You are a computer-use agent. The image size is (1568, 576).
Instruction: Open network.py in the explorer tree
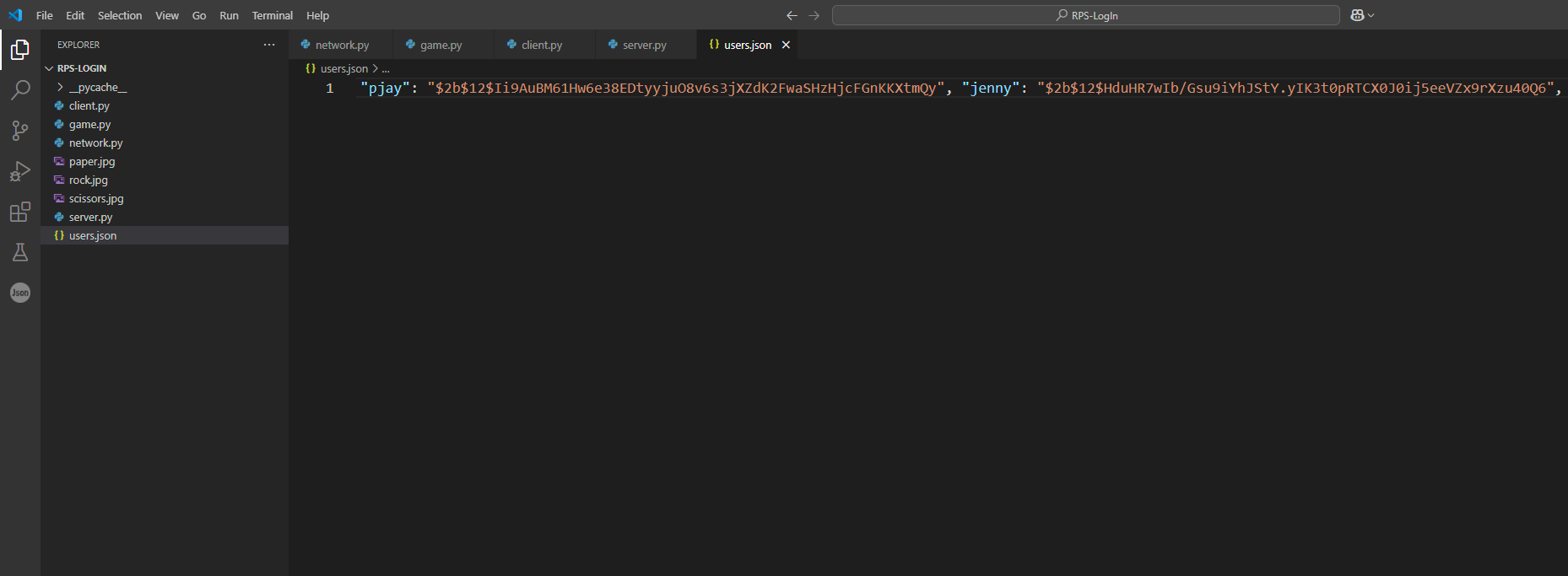[165, 143]
